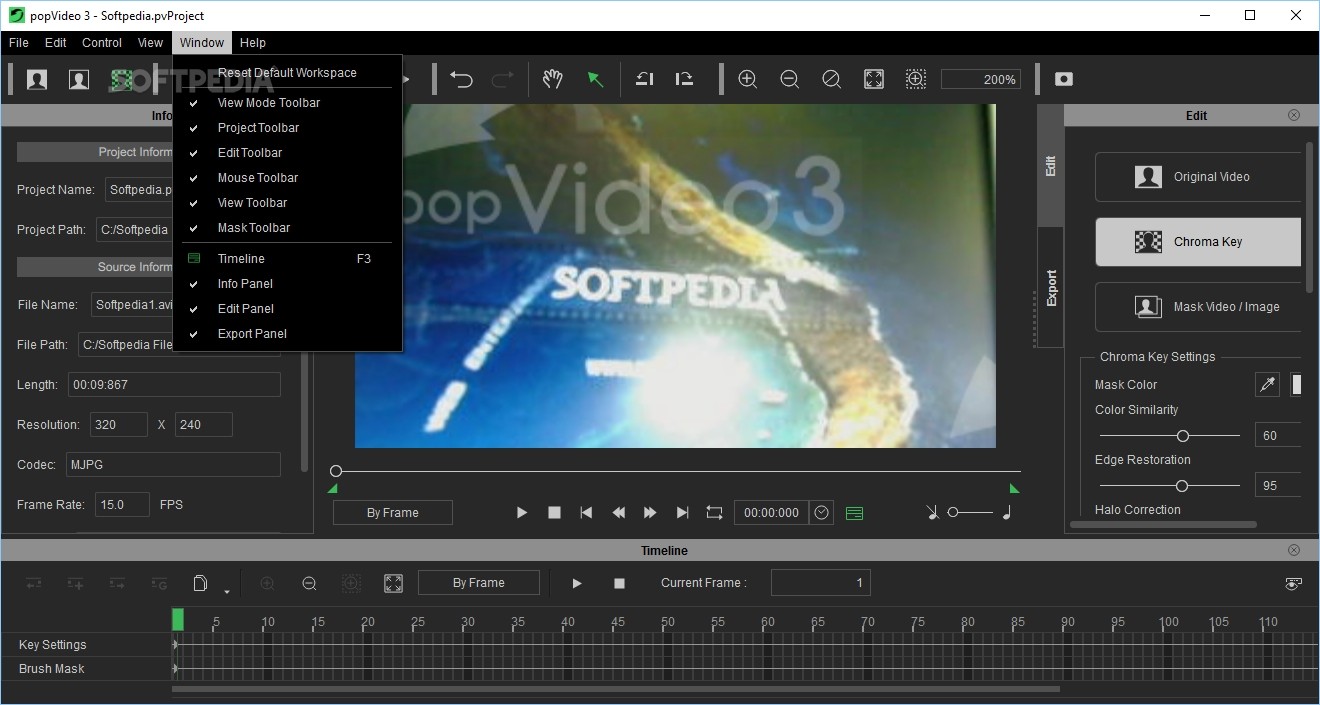The height and width of the screenshot is (705, 1320).
Task: Click the Mask Color white swatch
Action: 1296,384
